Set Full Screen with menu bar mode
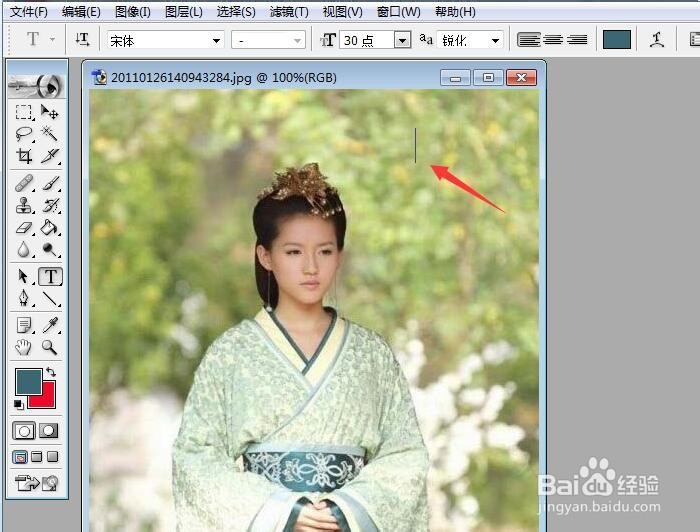 37,457
